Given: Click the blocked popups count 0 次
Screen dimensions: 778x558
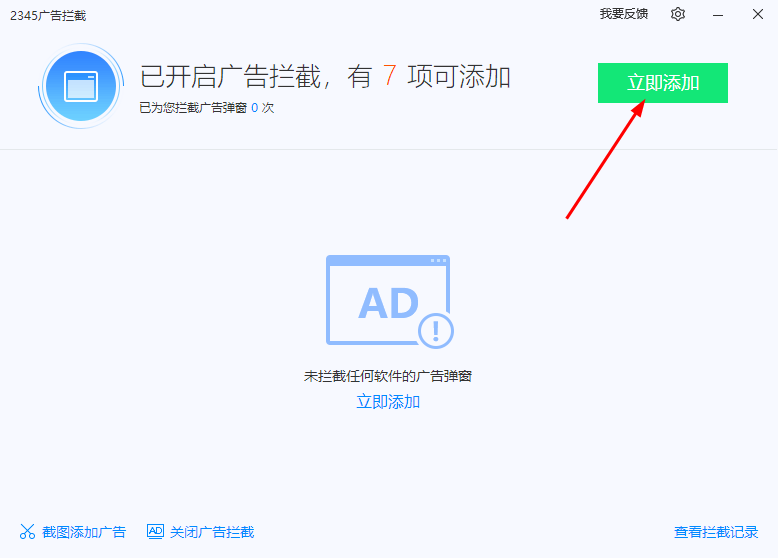Looking at the screenshot, I should pyautogui.click(x=262, y=108).
